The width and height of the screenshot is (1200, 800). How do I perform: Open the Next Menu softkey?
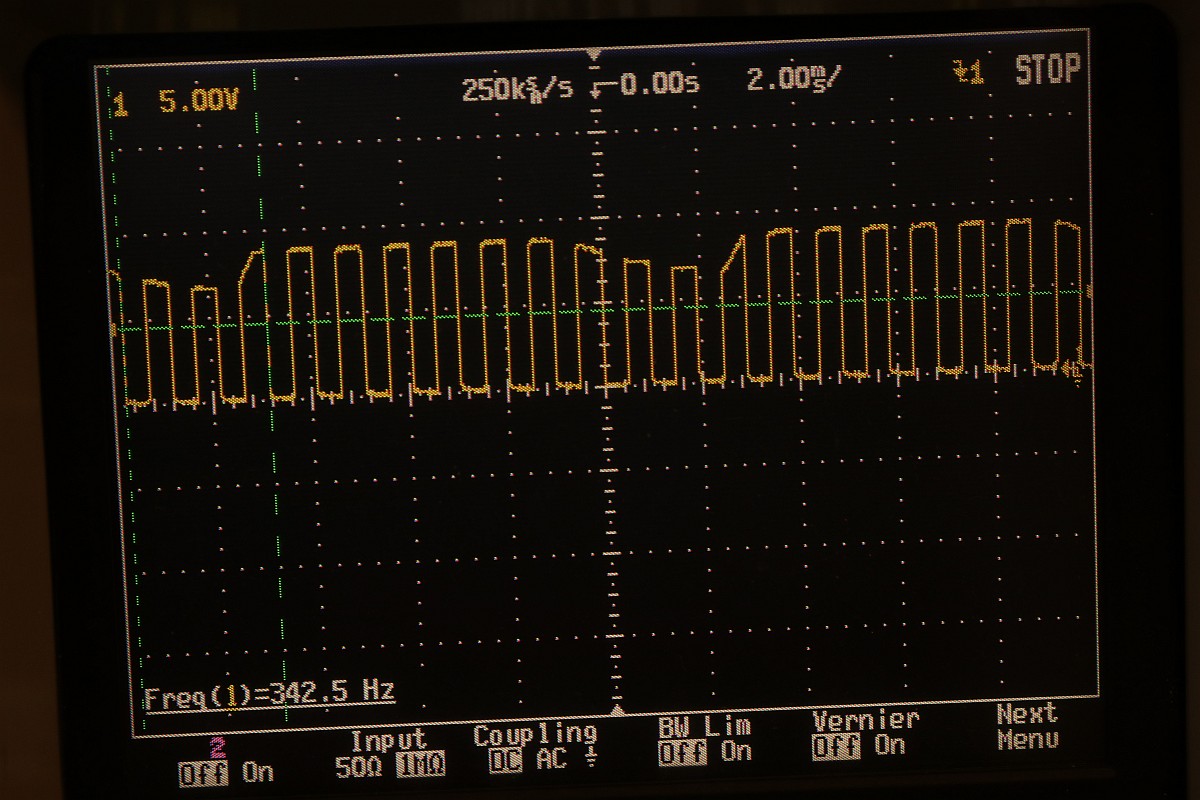click(1026, 727)
